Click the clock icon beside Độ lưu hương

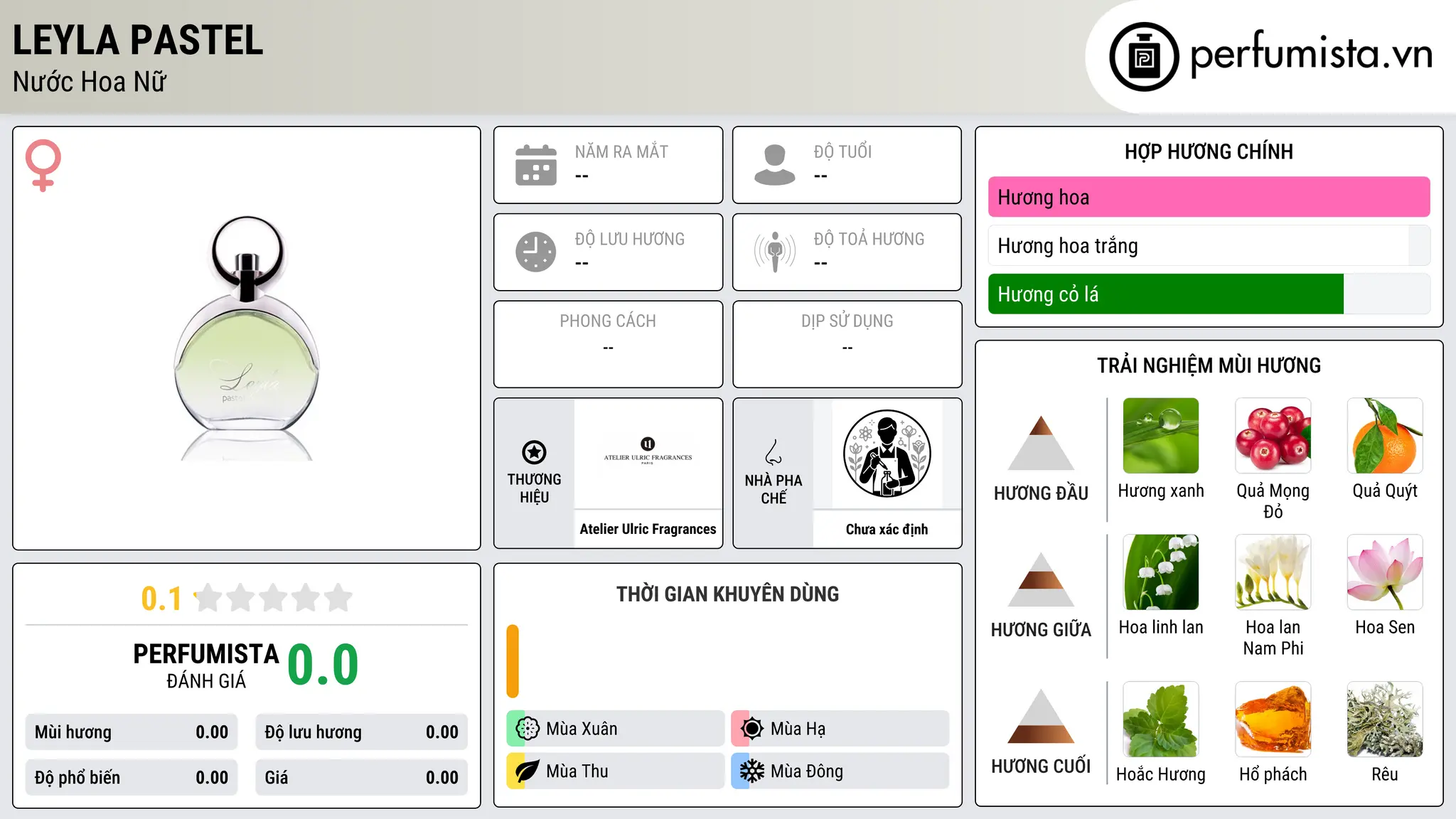tap(536, 252)
